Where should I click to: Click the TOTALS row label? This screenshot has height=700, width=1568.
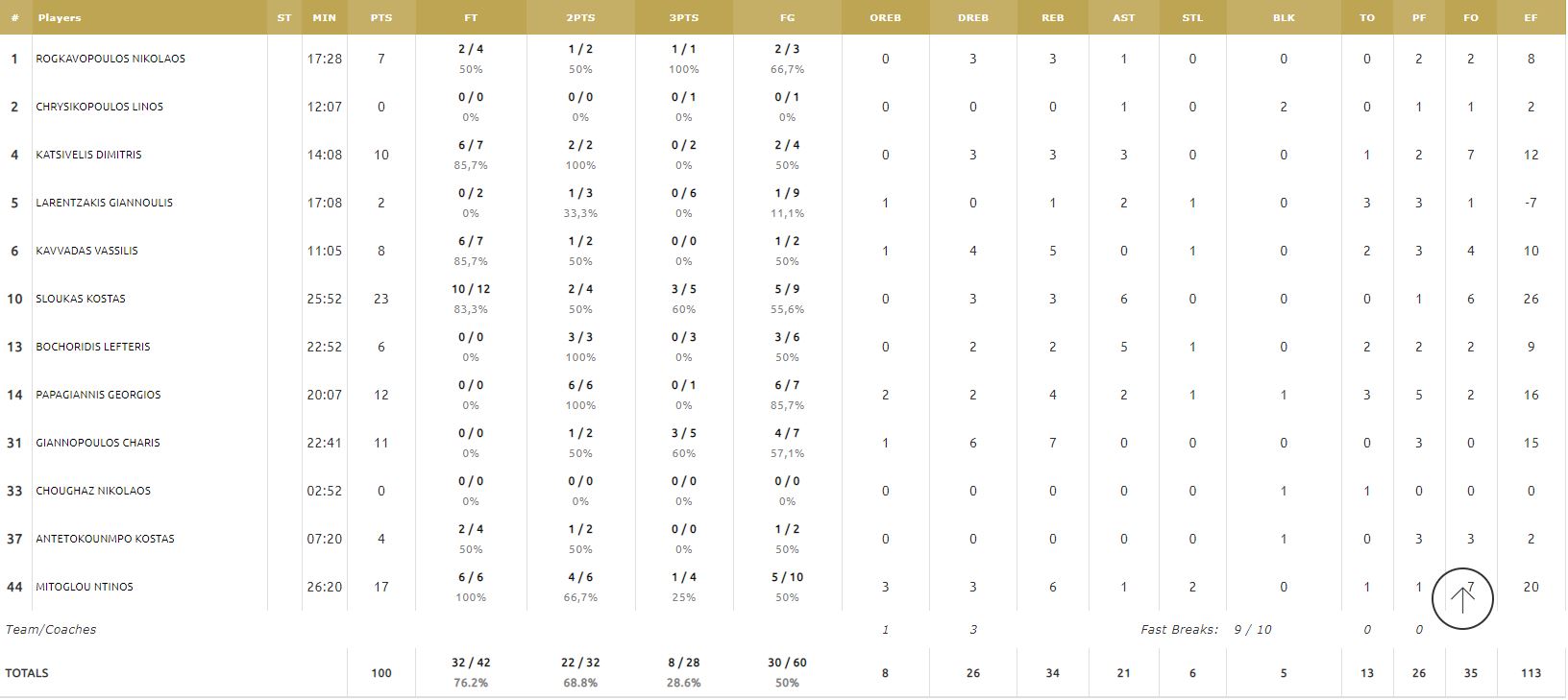pyautogui.click(x=27, y=673)
